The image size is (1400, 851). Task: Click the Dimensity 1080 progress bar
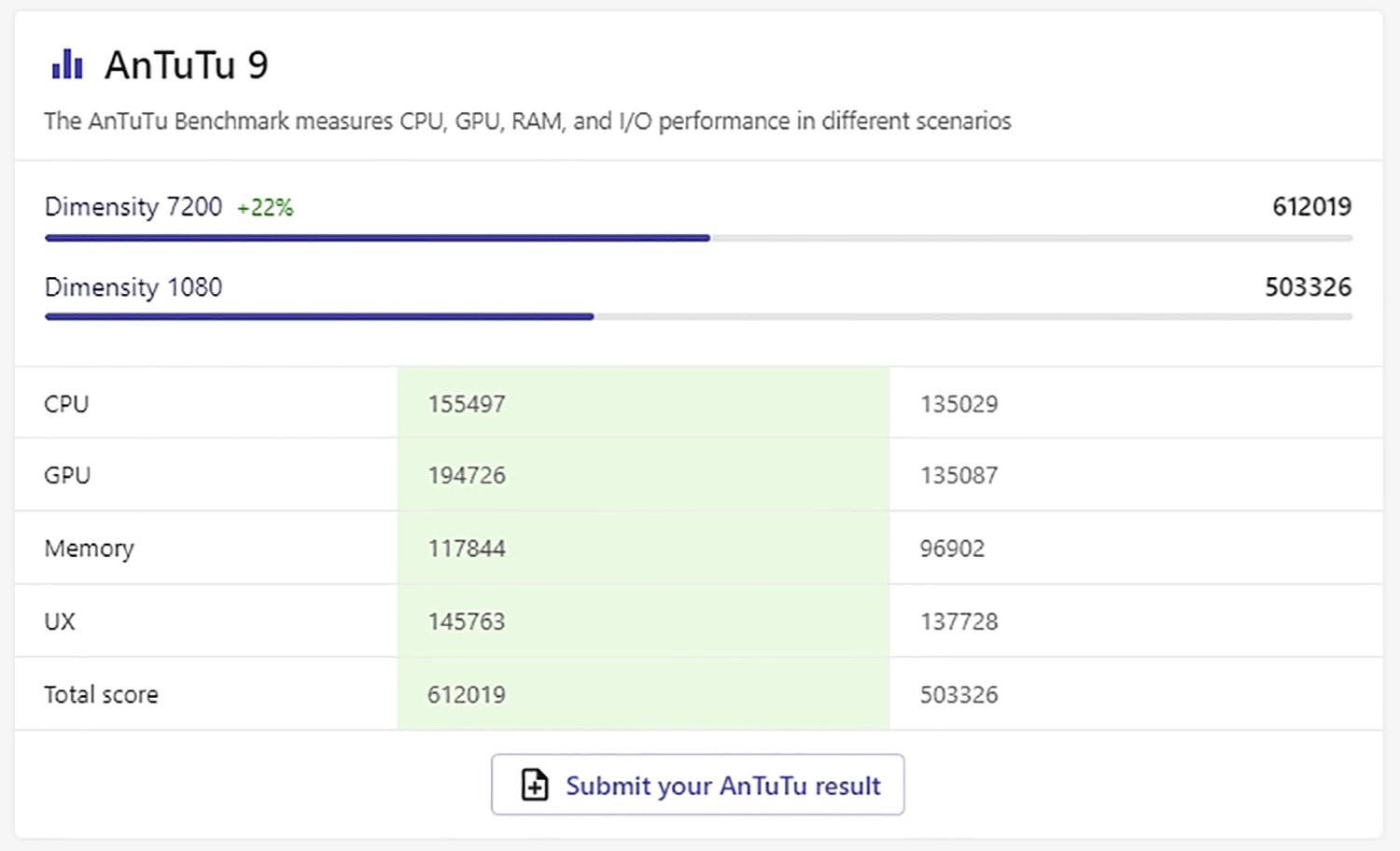point(698,317)
